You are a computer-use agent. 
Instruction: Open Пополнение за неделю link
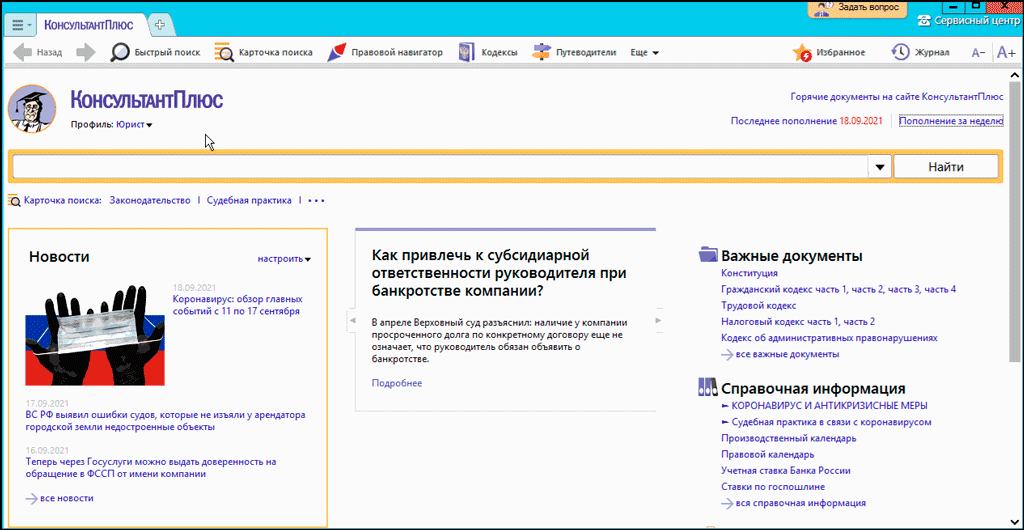(x=951, y=121)
